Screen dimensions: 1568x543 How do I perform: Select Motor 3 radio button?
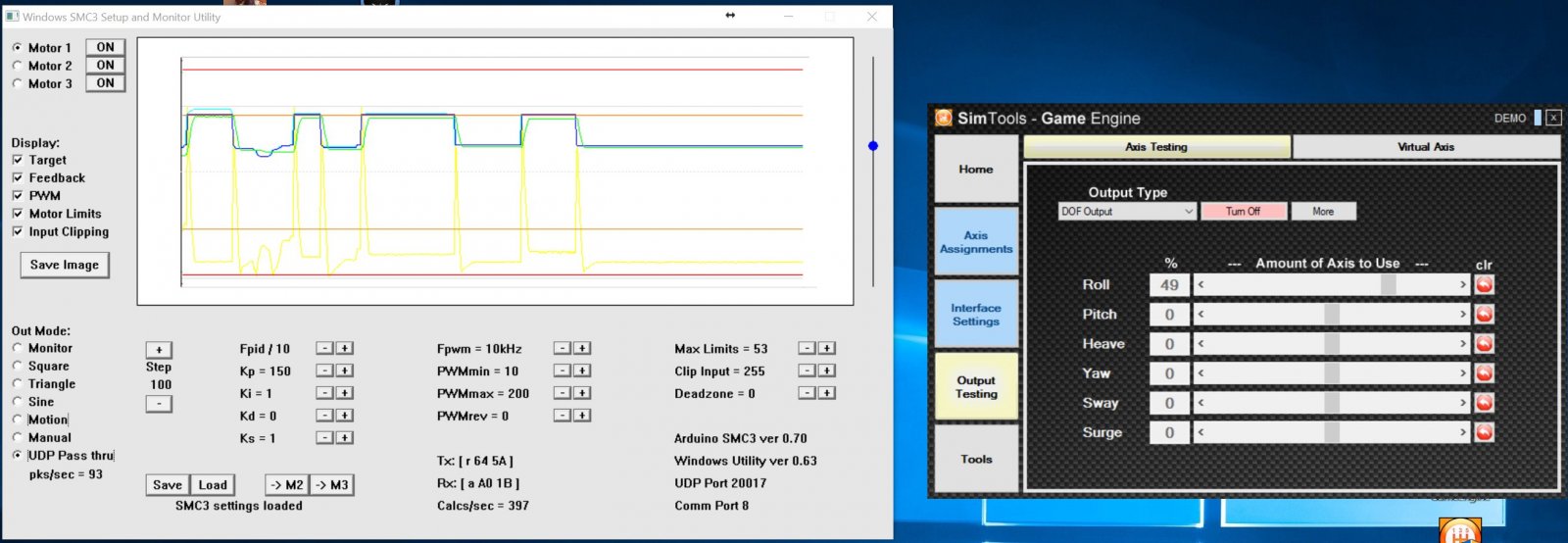[17, 83]
